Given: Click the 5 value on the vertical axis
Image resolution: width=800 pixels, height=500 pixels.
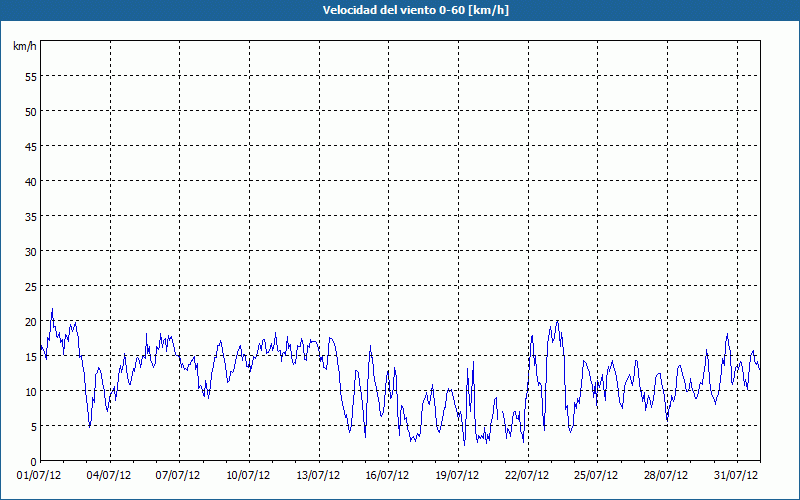Looking at the screenshot, I should point(34,427).
